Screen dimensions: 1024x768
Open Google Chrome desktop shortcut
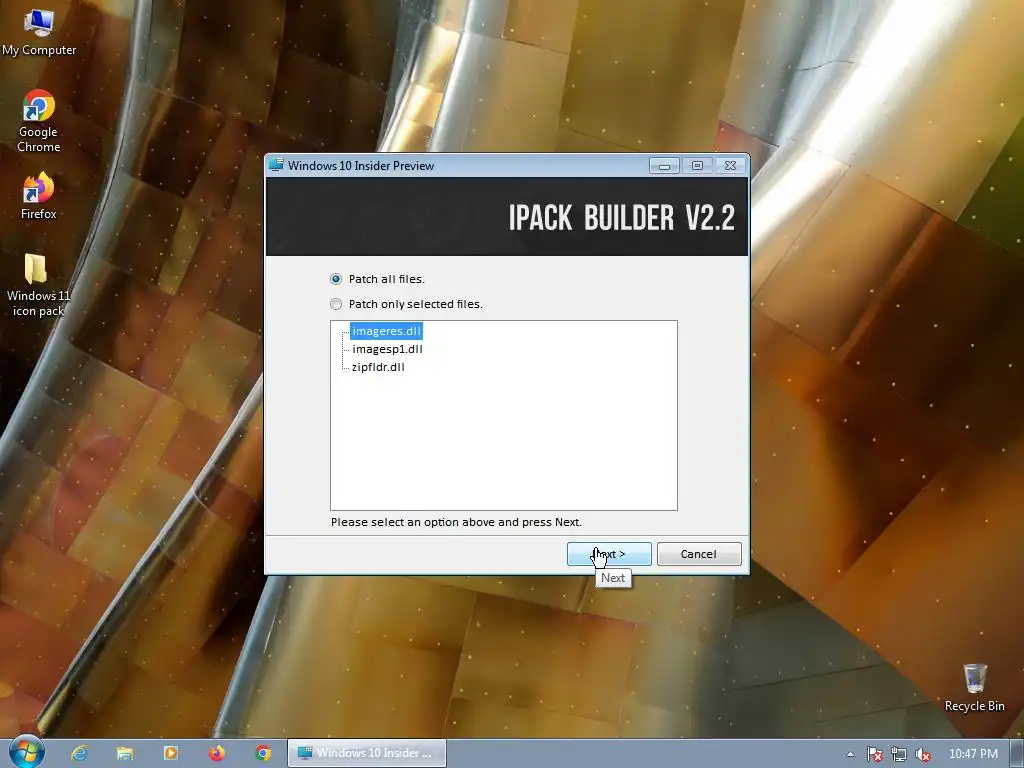point(39,121)
